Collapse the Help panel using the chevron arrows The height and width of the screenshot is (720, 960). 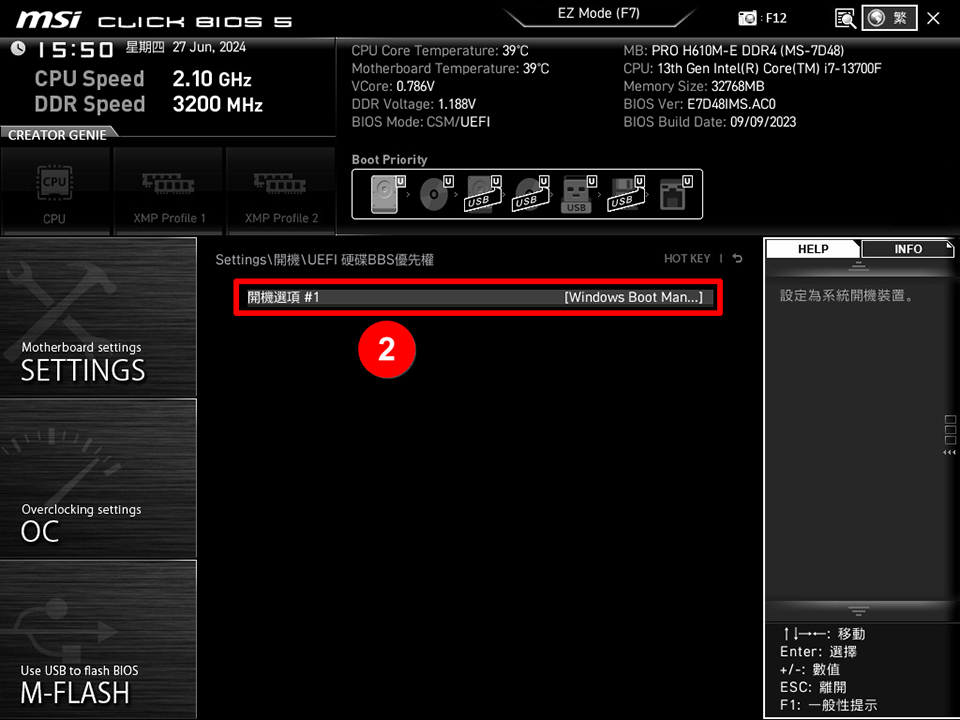(948, 452)
